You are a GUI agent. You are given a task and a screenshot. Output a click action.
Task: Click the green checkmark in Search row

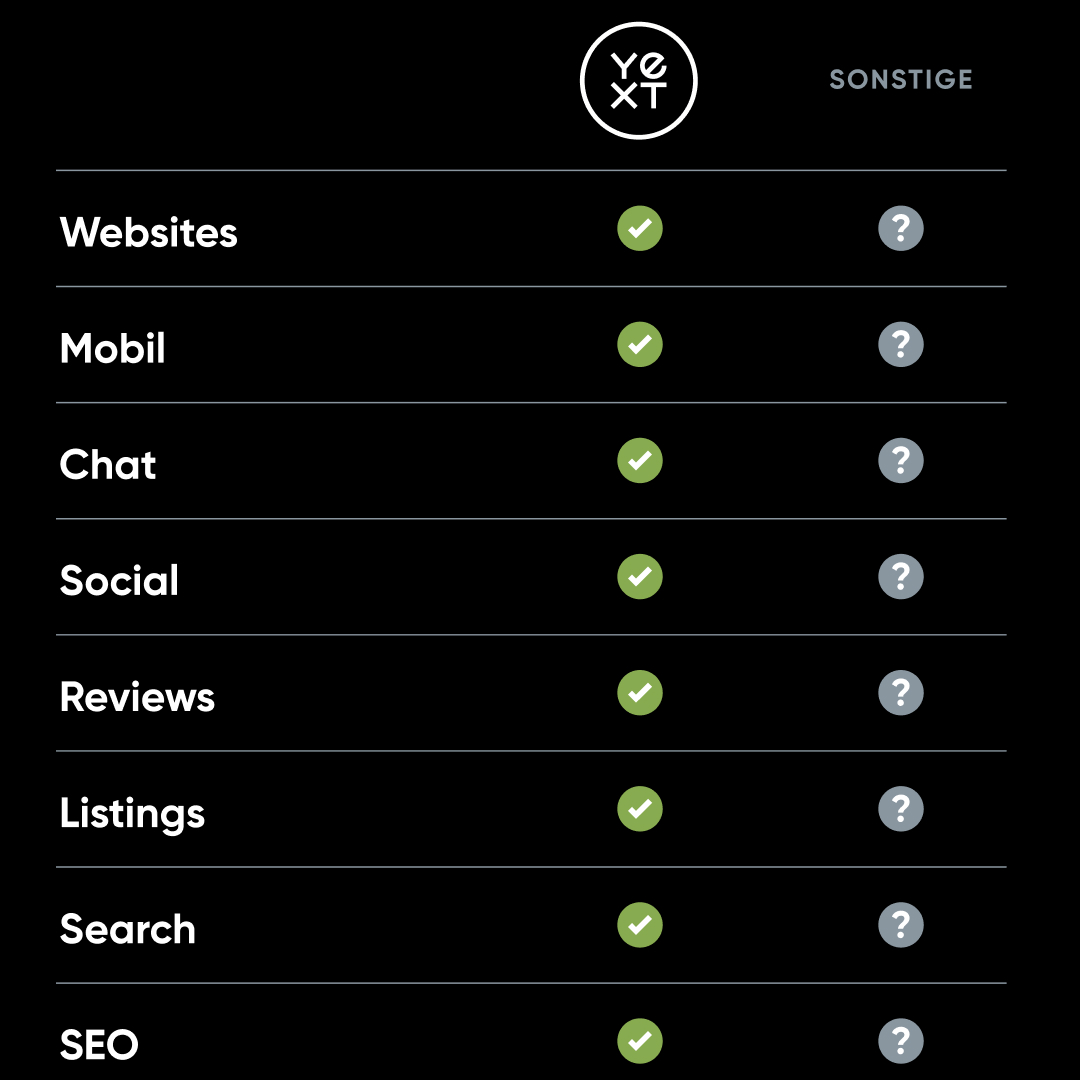(640, 924)
